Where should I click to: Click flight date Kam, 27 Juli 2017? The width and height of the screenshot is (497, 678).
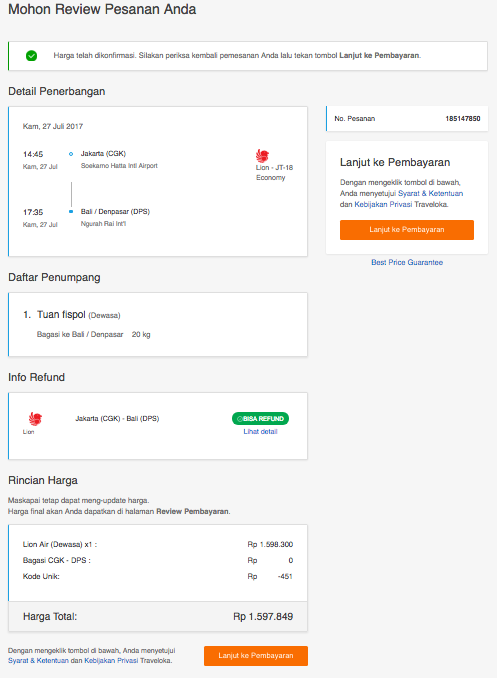tap(53, 126)
